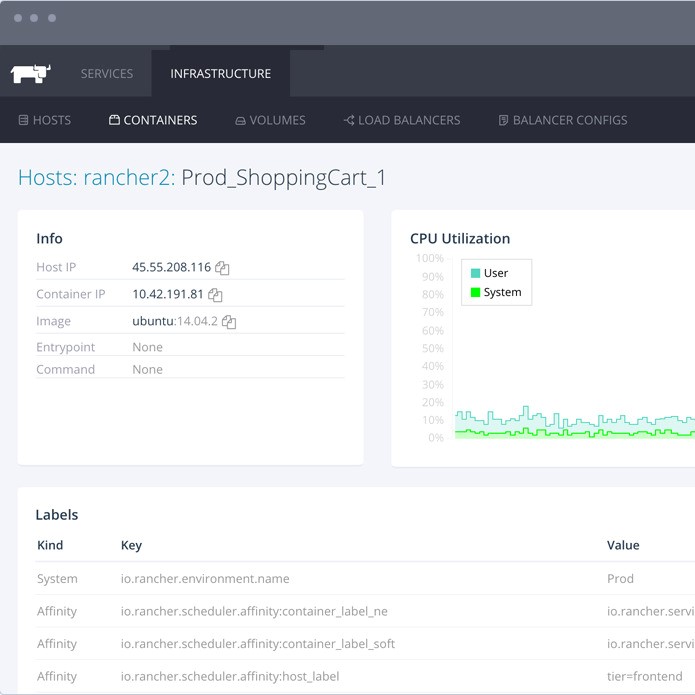Image resolution: width=695 pixels, height=695 pixels.
Task: Click the System legend green swatch
Action: click(x=475, y=292)
